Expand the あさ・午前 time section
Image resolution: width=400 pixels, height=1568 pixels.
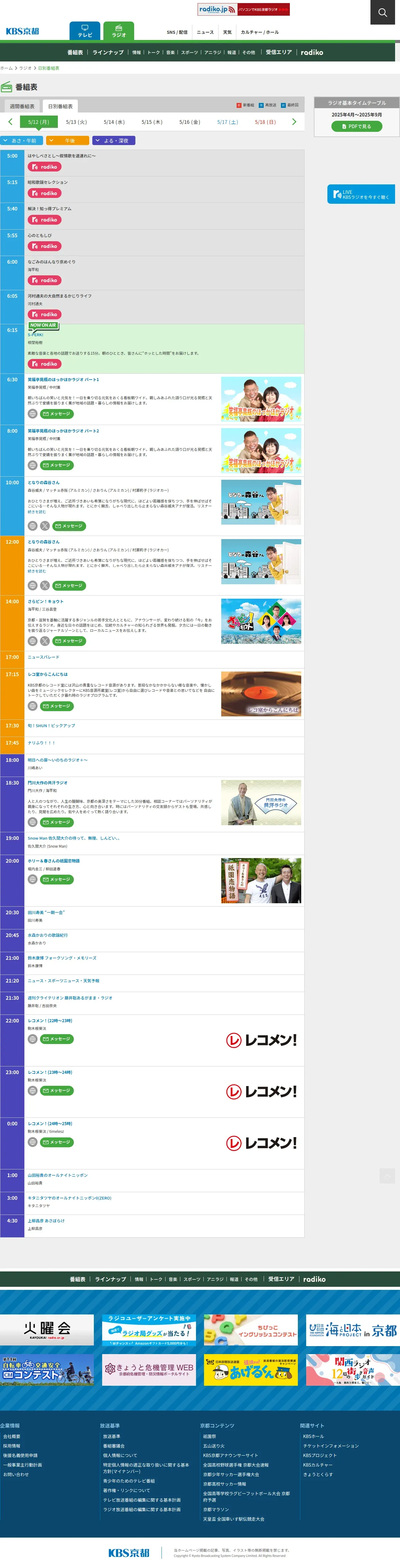coord(21,141)
